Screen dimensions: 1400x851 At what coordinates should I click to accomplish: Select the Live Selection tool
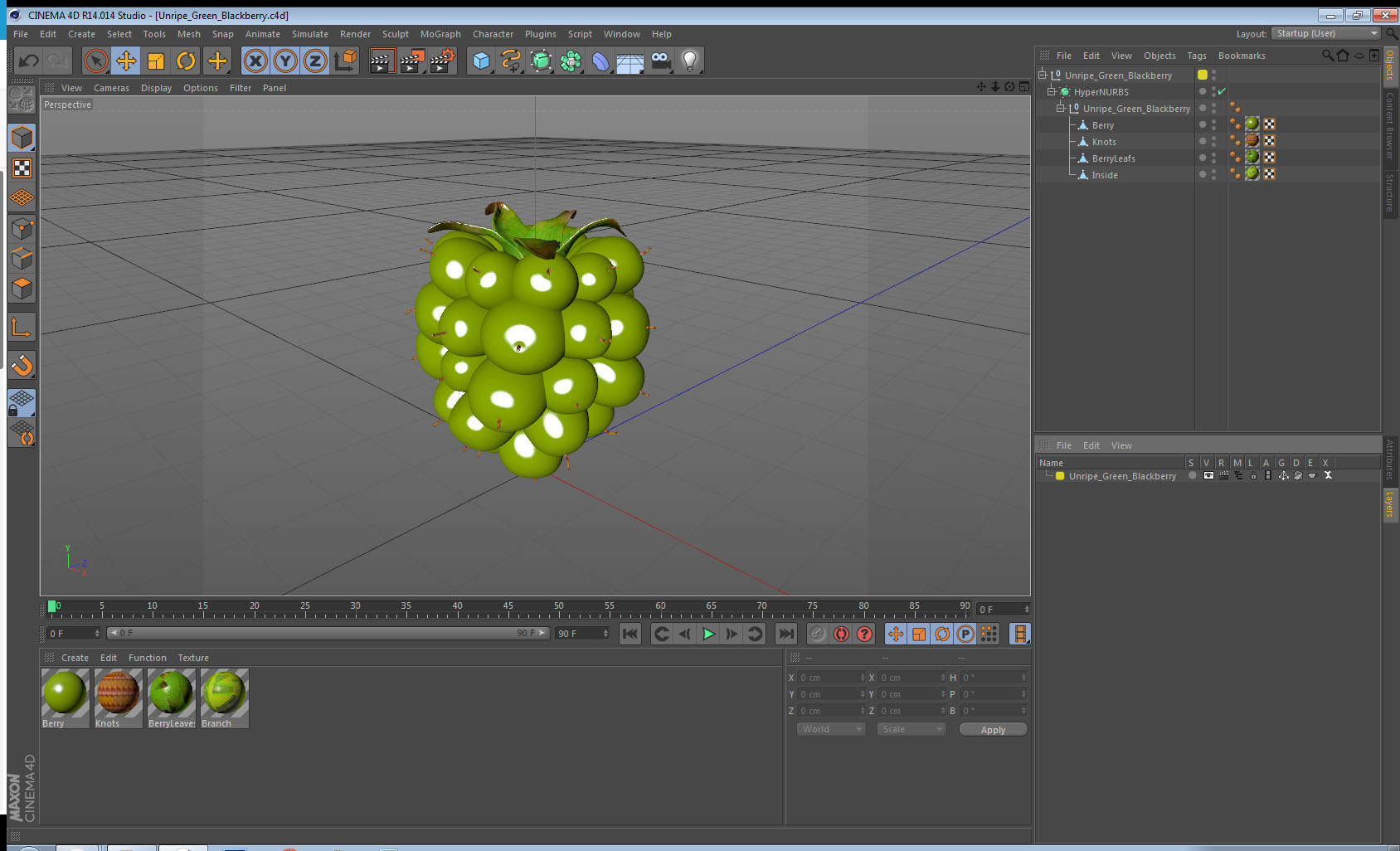96,61
